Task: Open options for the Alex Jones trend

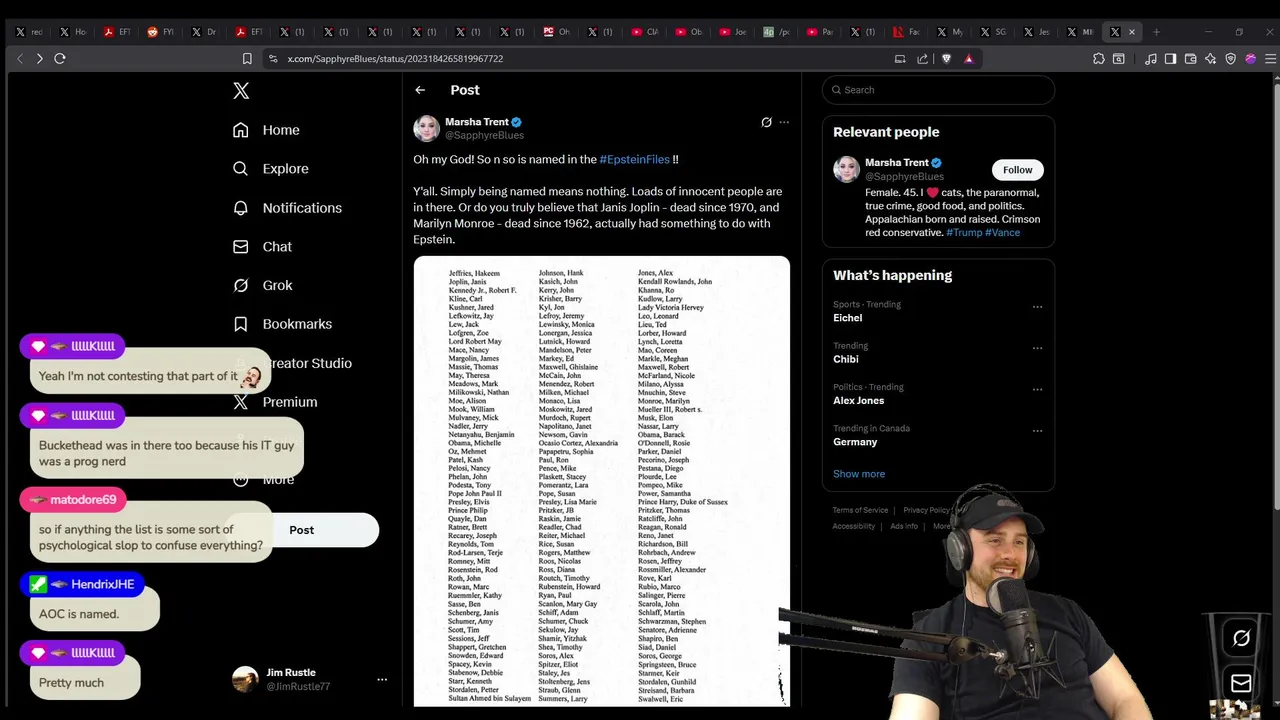Action: [1037, 389]
